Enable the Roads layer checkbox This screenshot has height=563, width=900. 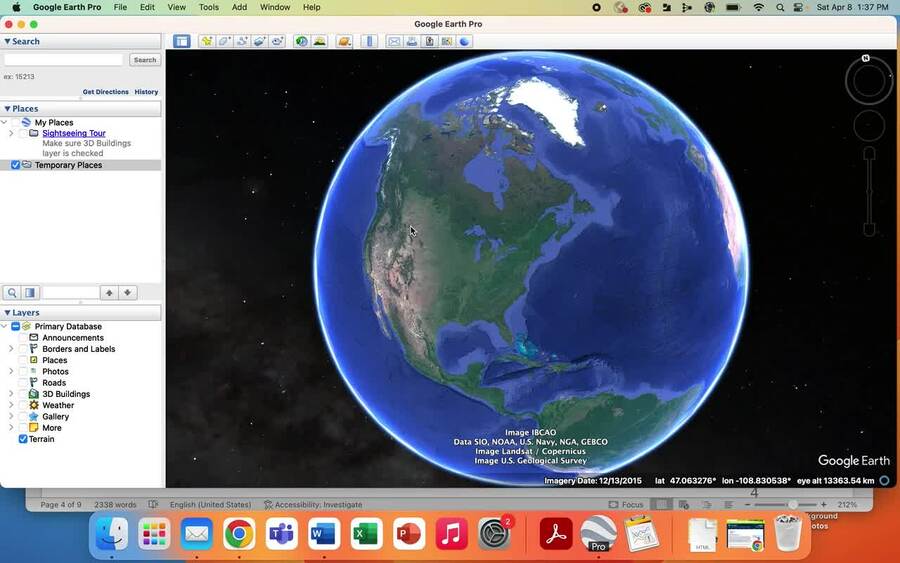point(23,383)
